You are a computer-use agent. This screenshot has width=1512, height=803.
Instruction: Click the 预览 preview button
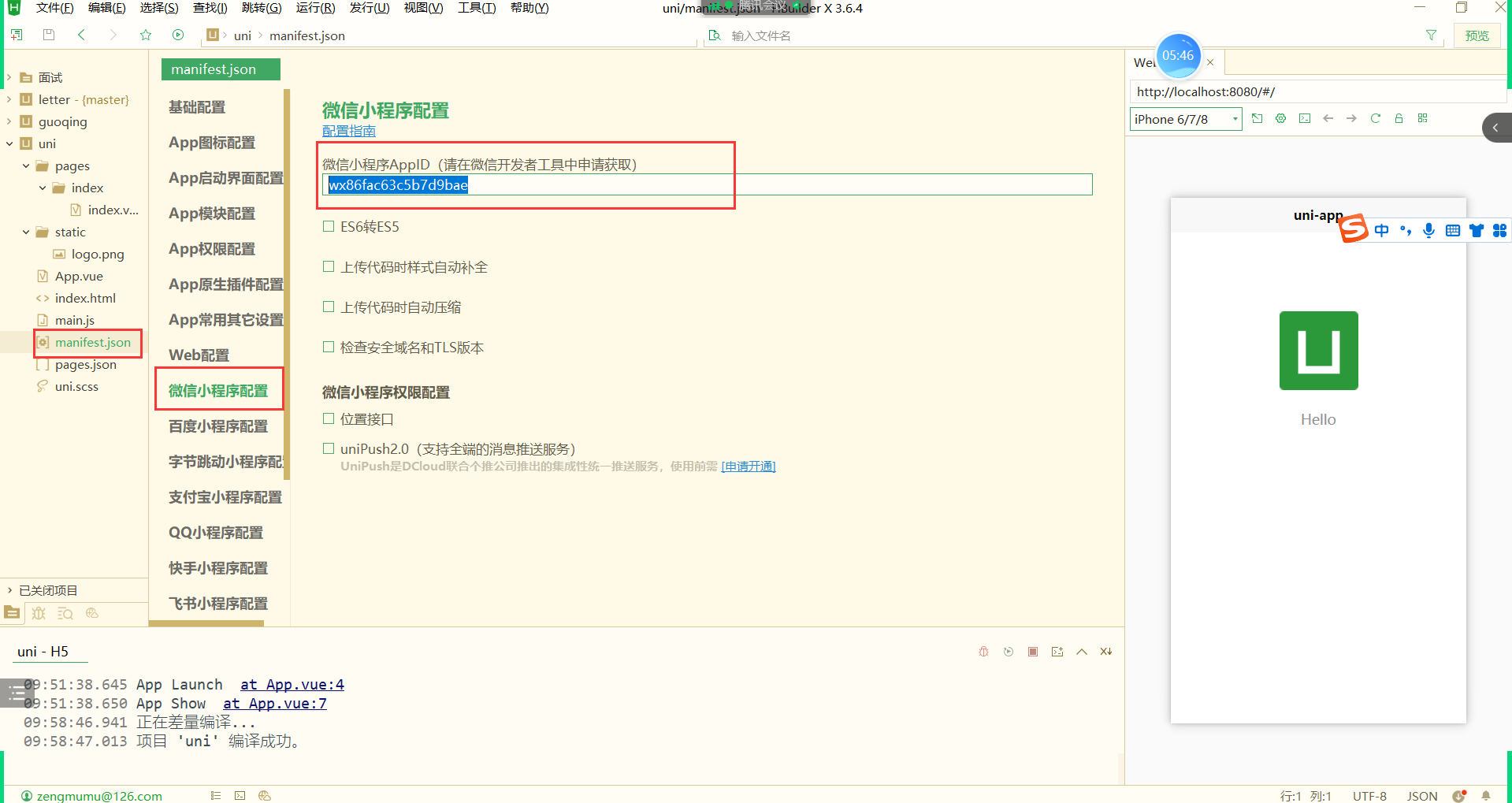(x=1477, y=35)
